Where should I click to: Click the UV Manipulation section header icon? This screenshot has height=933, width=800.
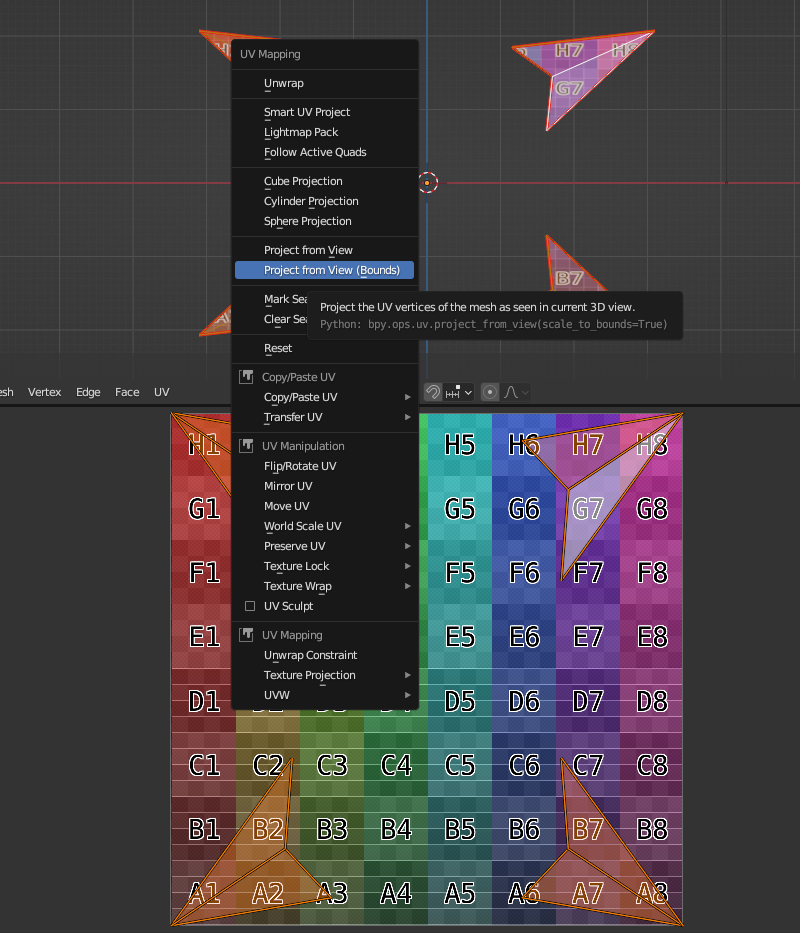coord(246,446)
